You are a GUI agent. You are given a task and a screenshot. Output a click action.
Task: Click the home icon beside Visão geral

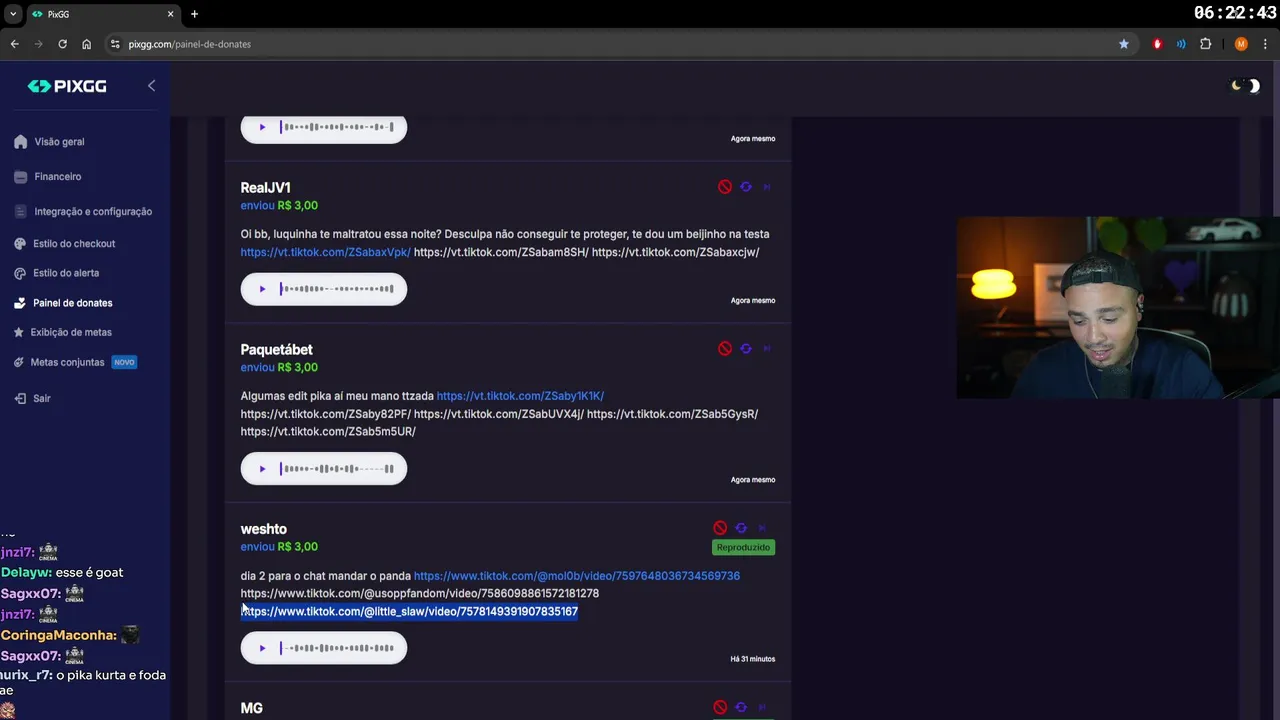(20, 142)
